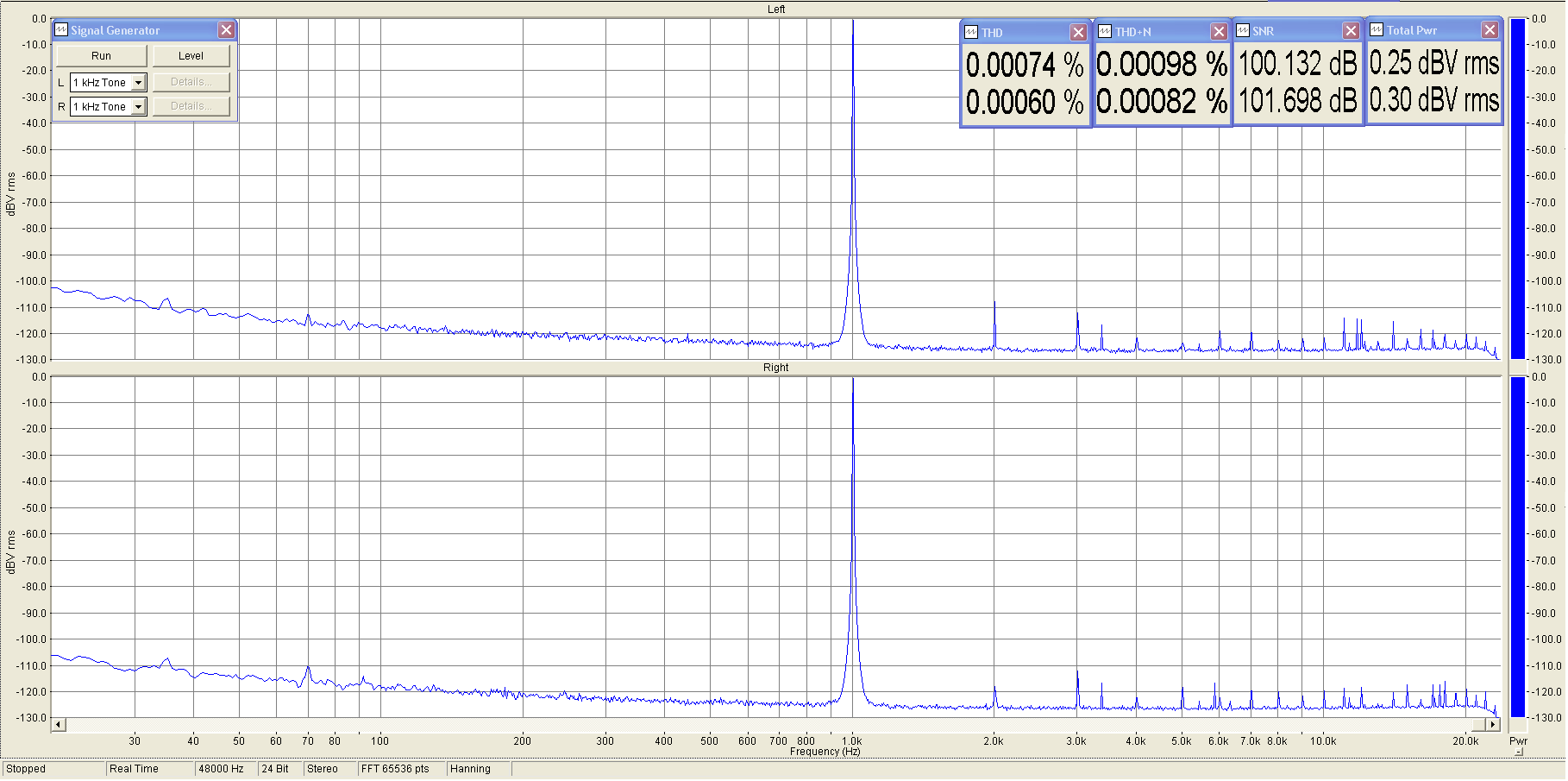Click the Hanning window field in status bar

471,769
